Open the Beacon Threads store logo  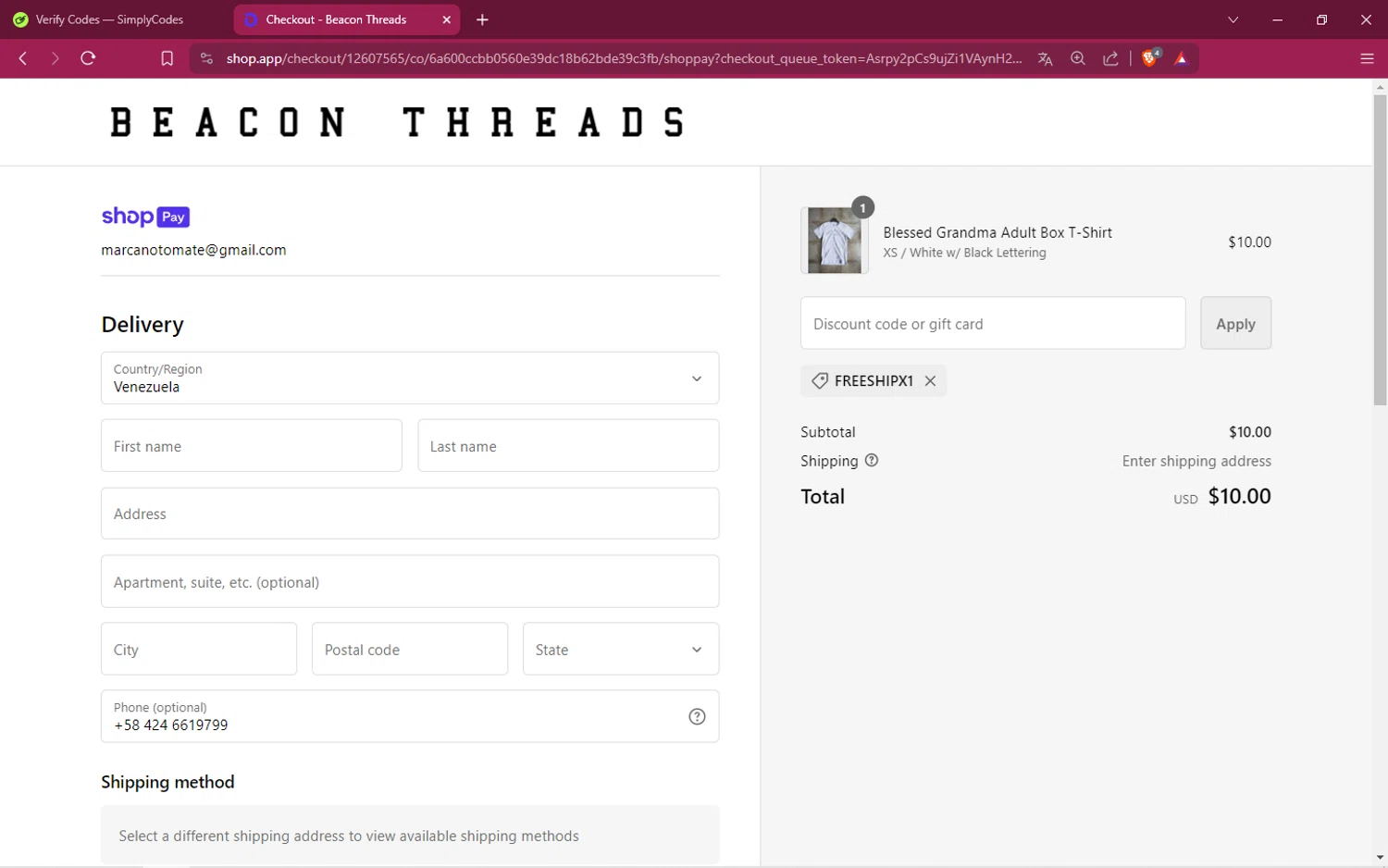pos(398,122)
